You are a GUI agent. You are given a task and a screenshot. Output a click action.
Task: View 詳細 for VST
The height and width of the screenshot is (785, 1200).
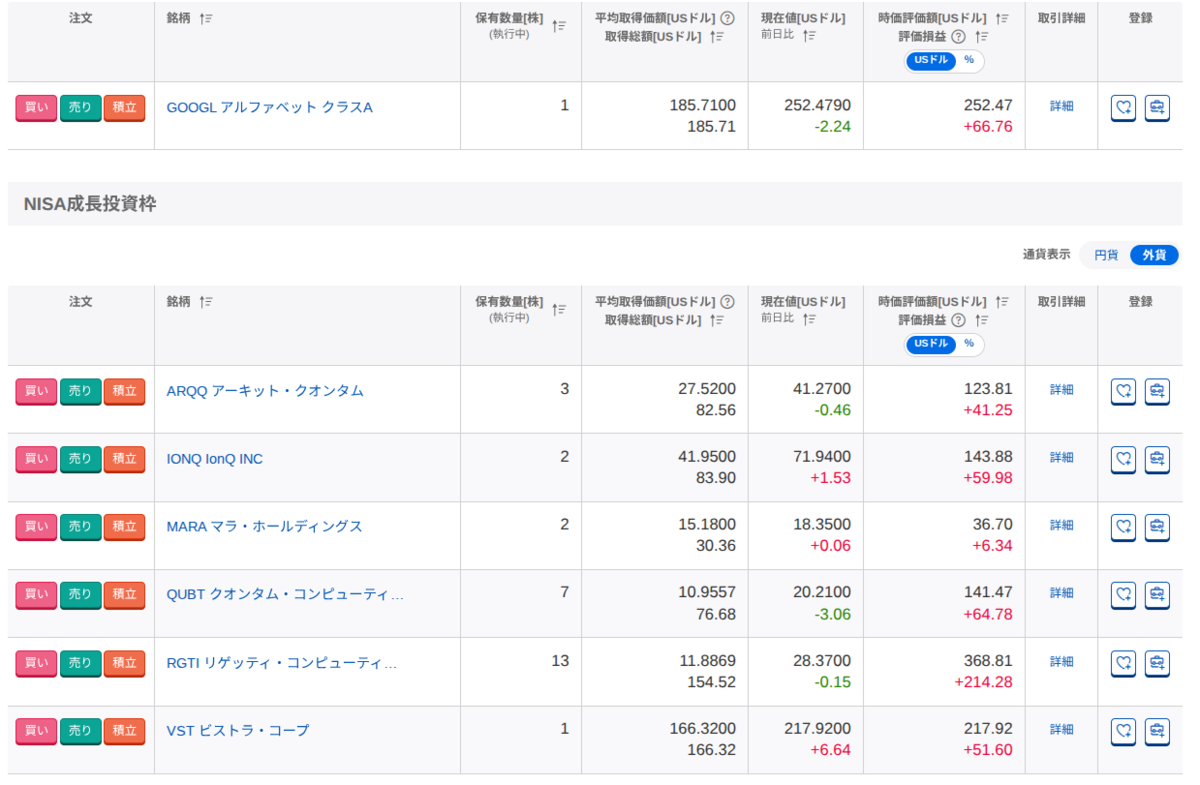1061,730
